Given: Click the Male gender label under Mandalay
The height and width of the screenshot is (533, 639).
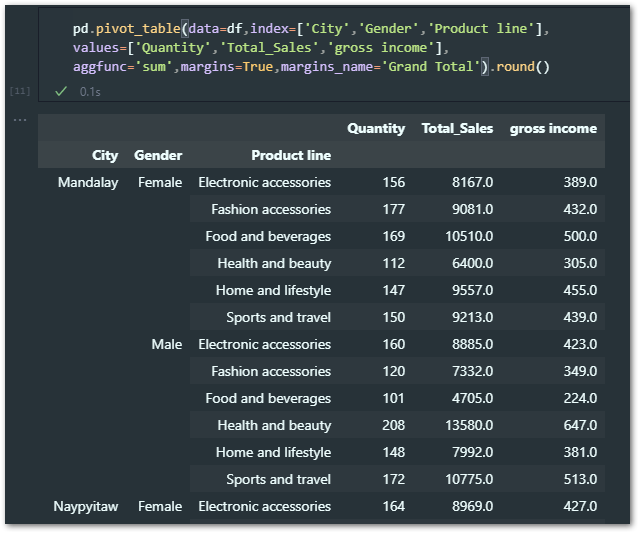Looking at the screenshot, I should coord(166,344).
